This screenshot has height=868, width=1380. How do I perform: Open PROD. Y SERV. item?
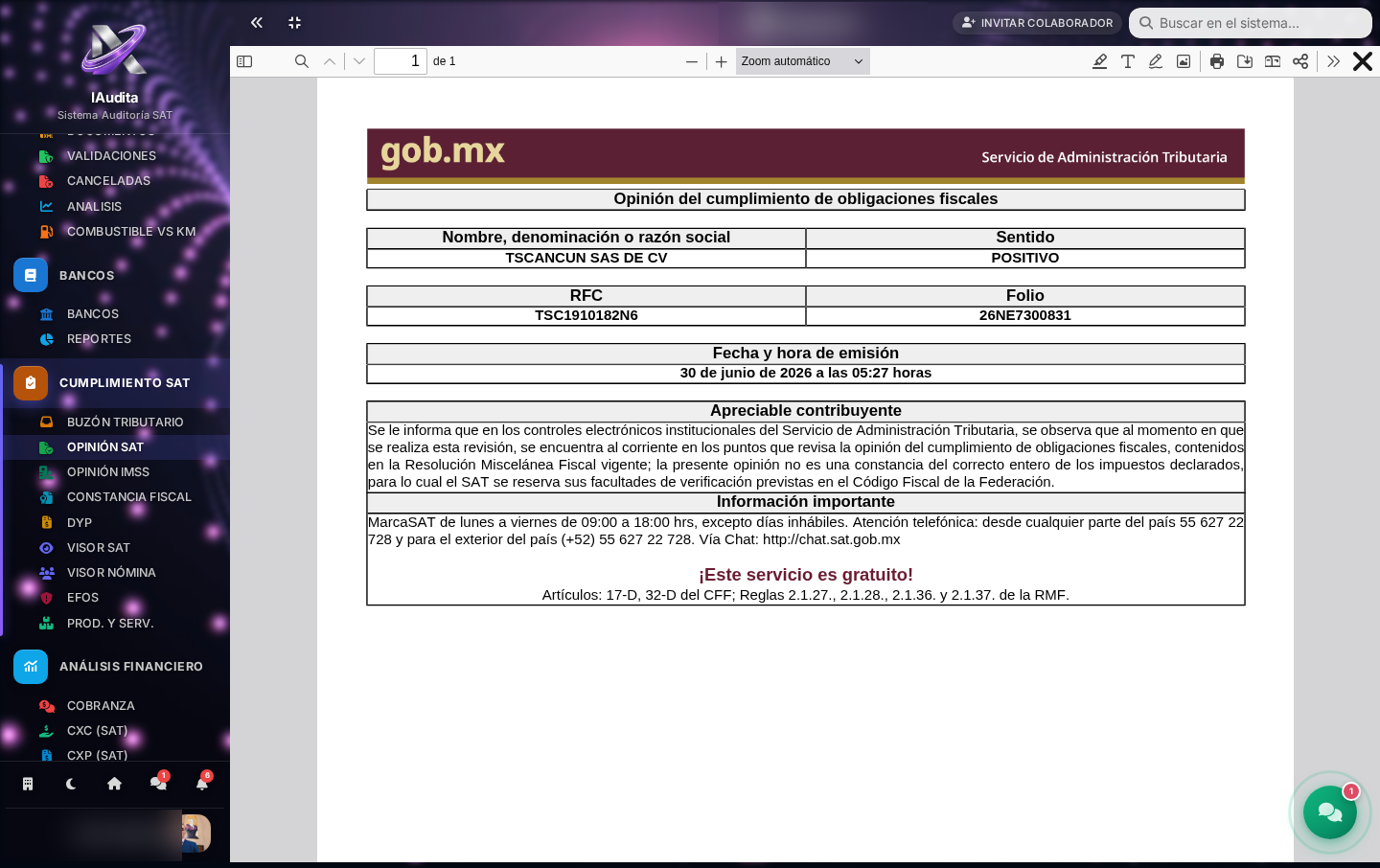point(110,624)
